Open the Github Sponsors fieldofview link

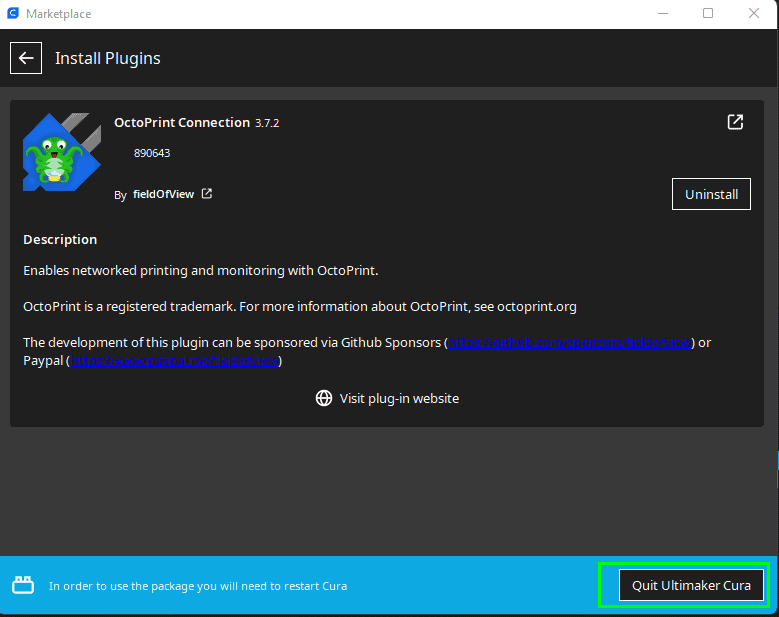click(x=569, y=342)
